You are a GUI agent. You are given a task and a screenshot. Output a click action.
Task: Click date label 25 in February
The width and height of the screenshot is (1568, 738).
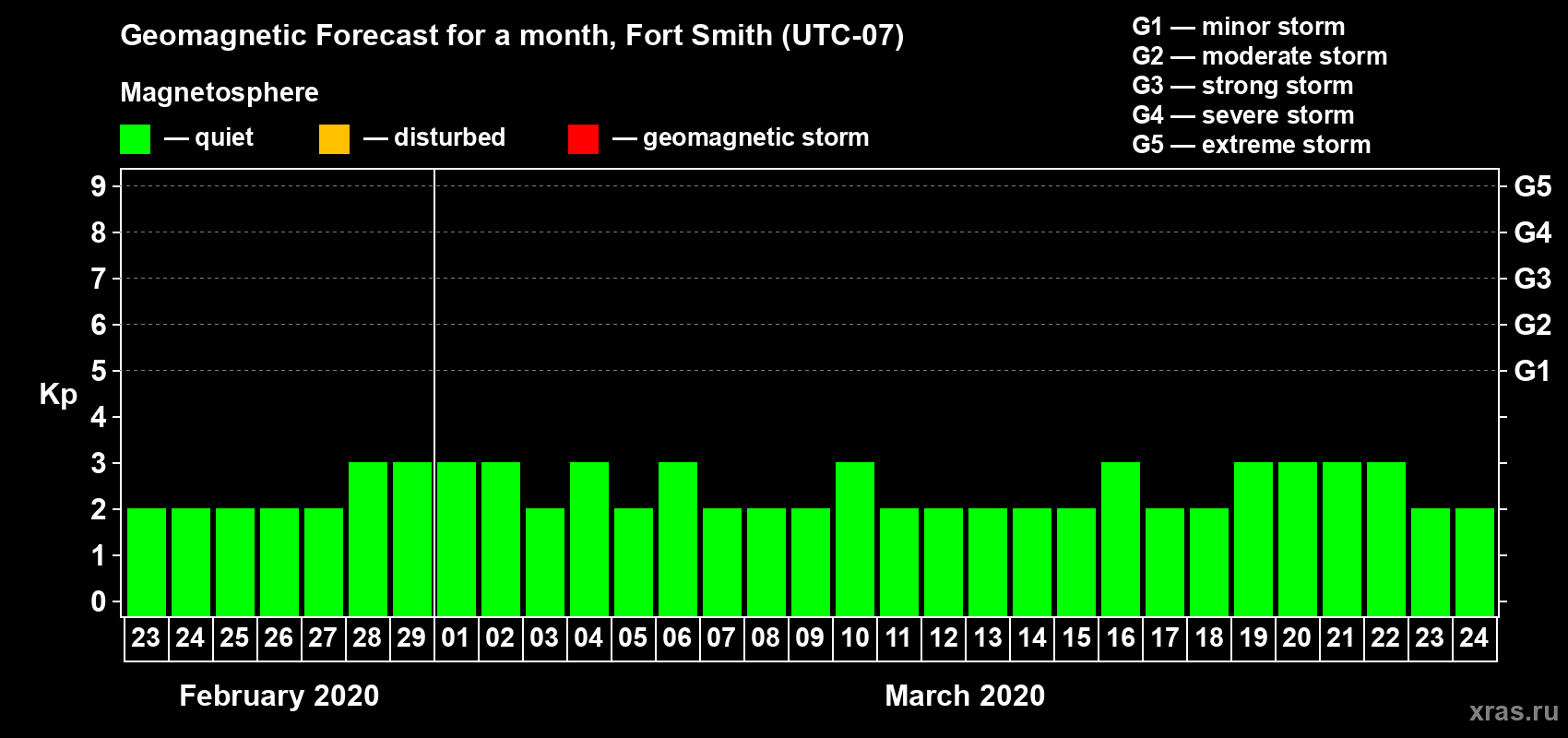(x=234, y=637)
